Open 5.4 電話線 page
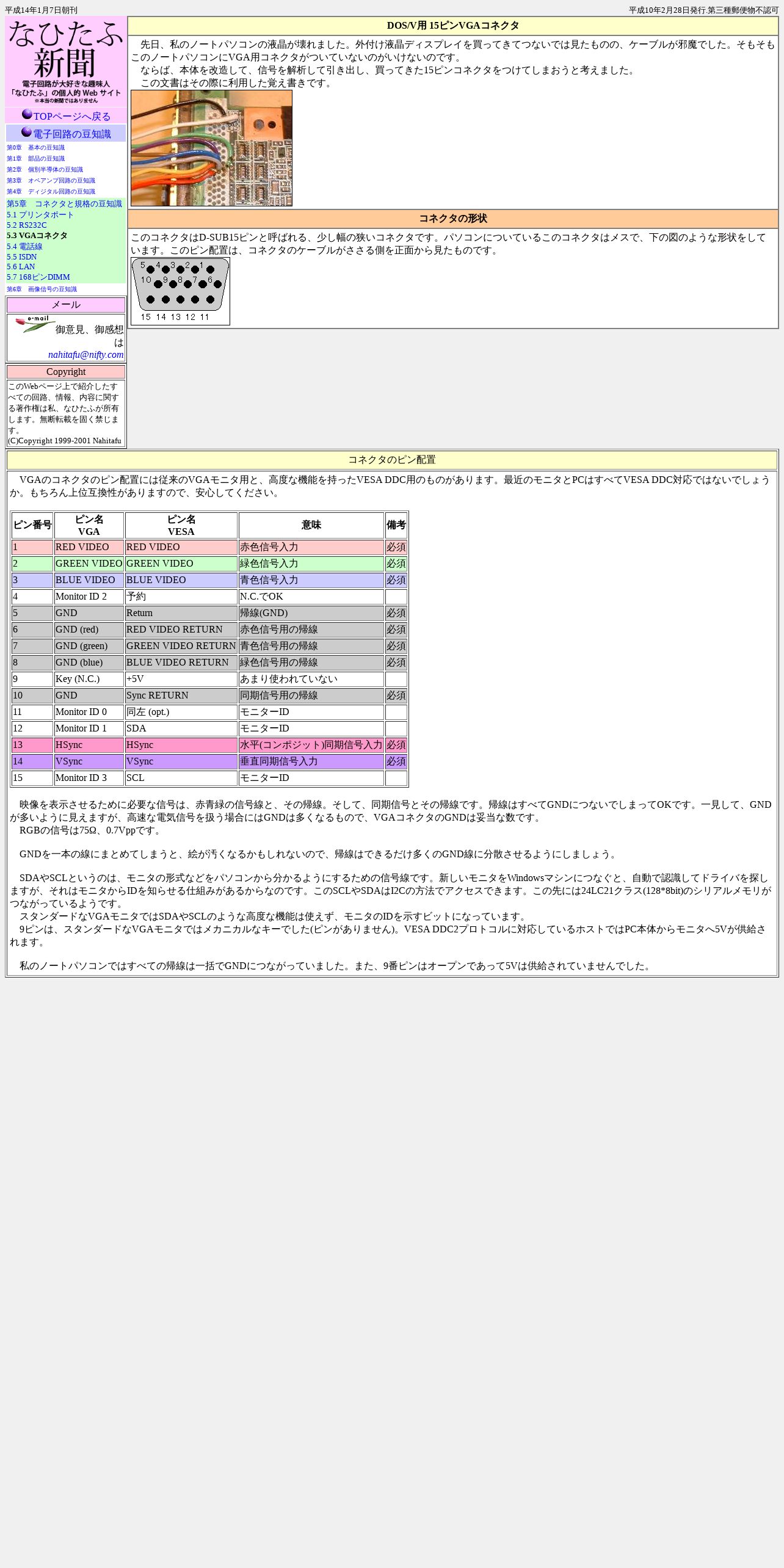The image size is (784, 1568). (24, 247)
